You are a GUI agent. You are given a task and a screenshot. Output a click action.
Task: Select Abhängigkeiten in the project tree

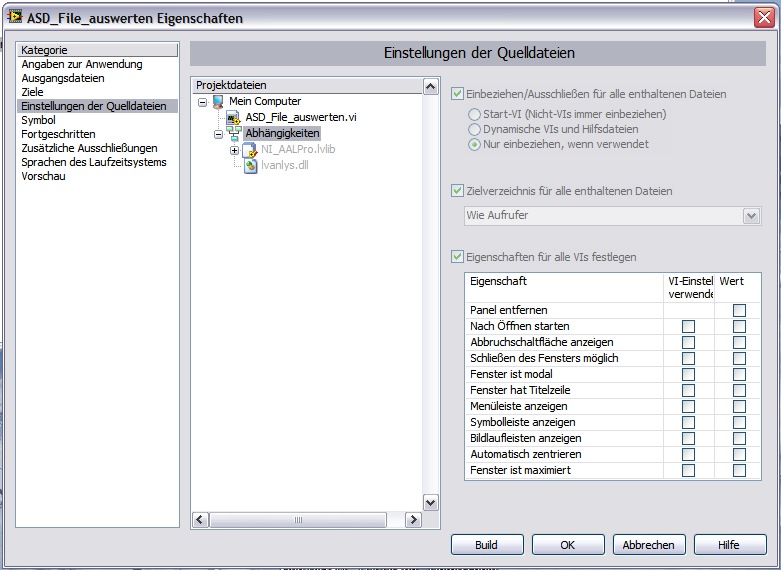(282, 134)
